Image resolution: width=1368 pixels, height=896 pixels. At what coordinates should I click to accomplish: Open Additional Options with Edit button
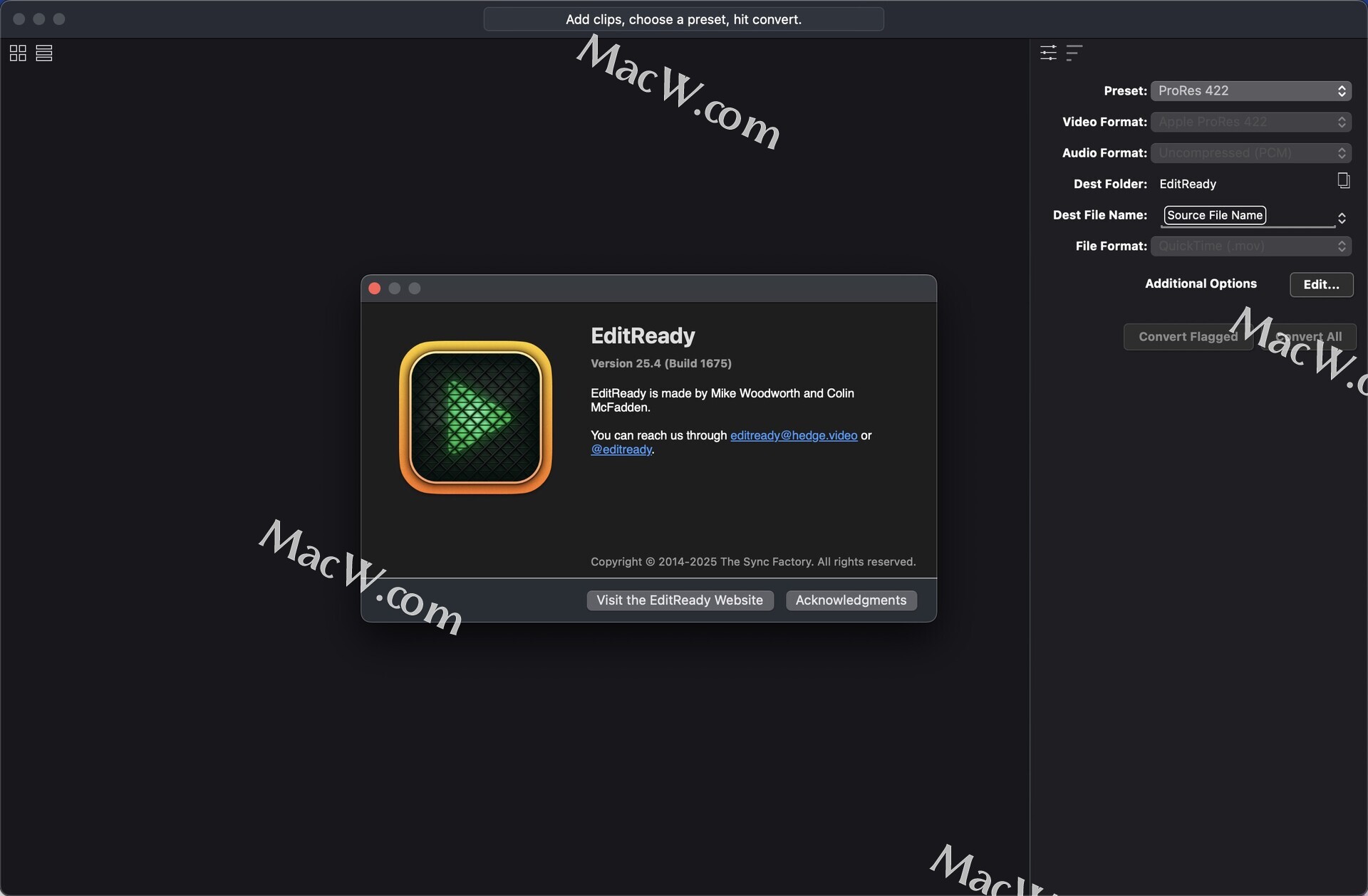pos(1321,285)
